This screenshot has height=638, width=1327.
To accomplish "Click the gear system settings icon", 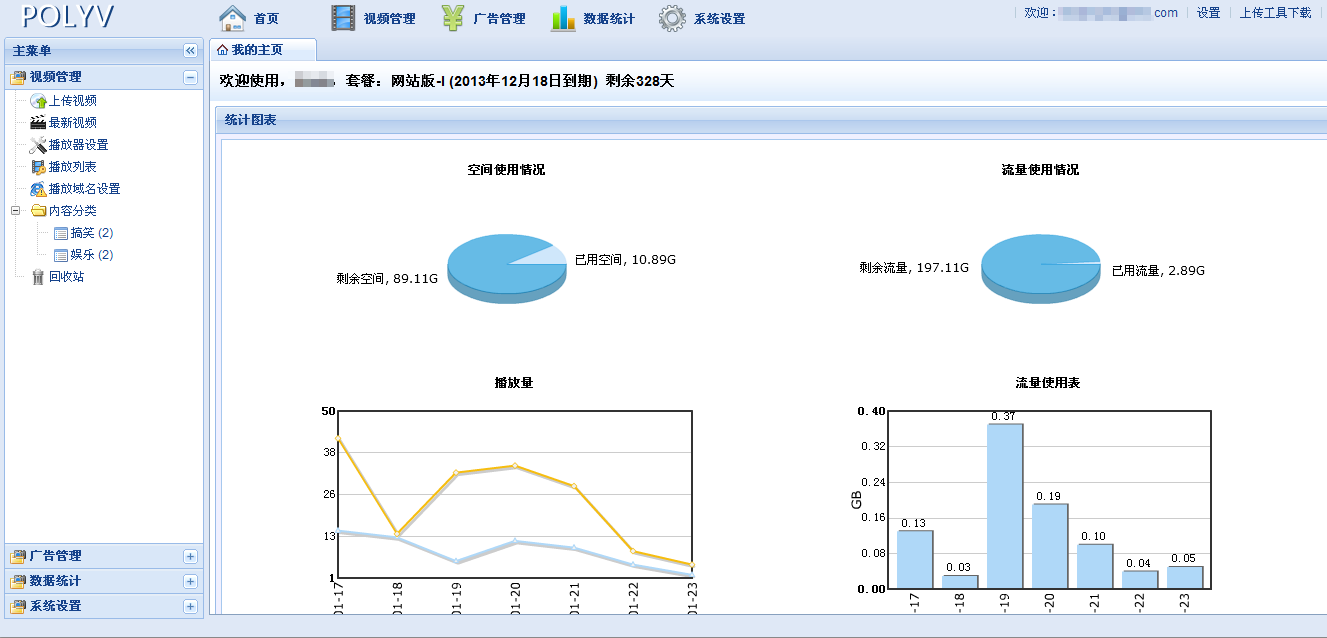I will [x=672, y=18].
